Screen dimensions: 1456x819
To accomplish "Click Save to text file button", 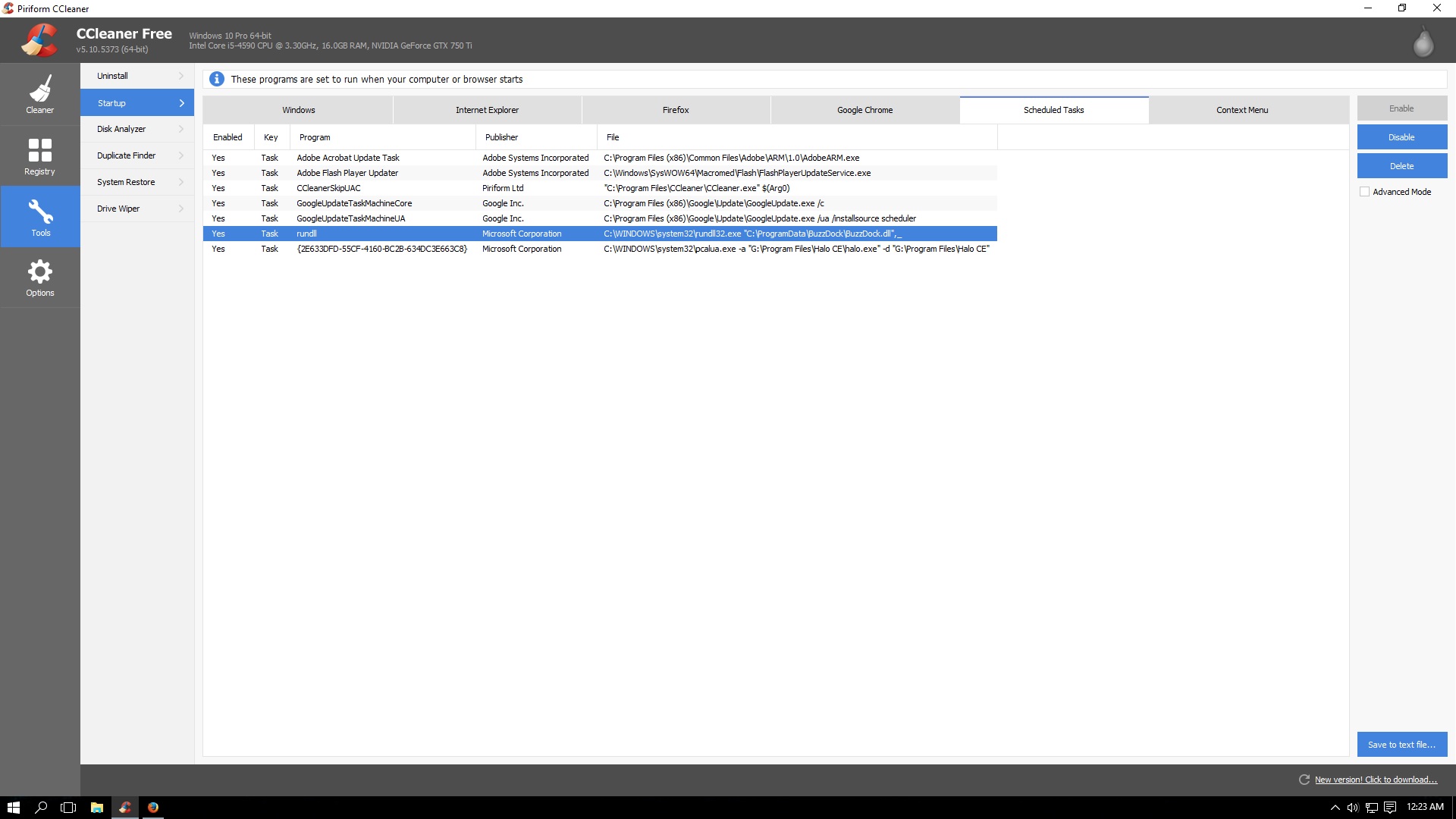I will point(1401,745).
